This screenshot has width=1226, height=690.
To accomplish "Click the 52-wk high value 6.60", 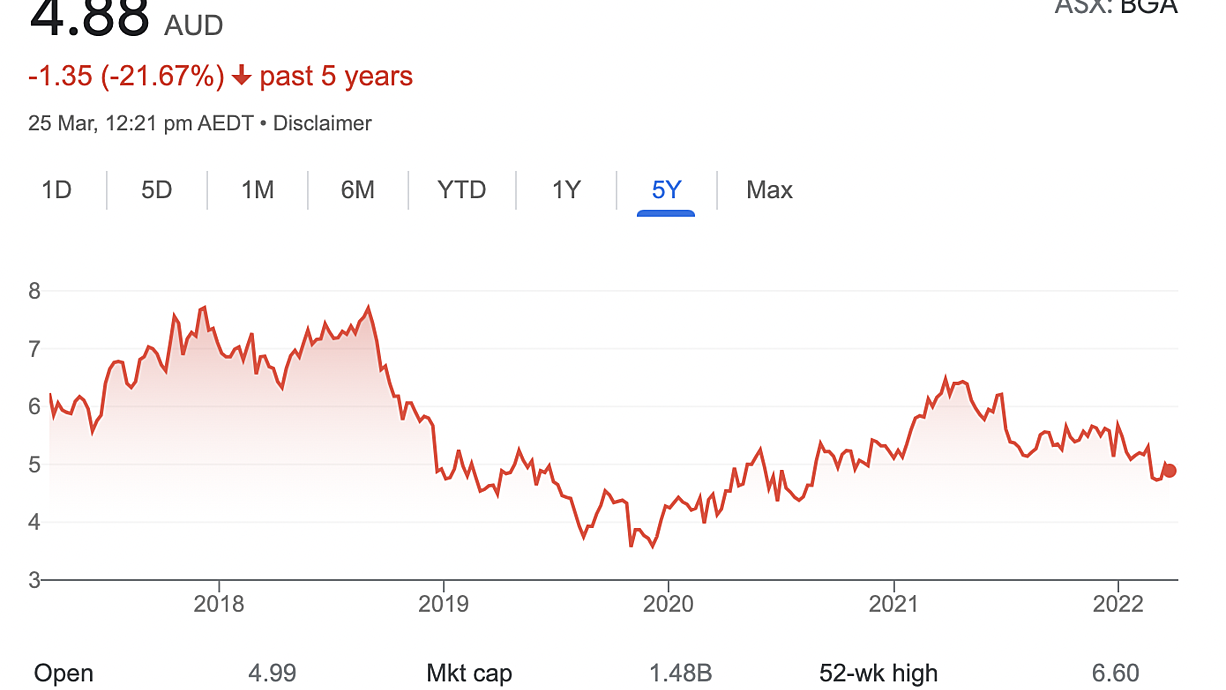I will (x=1115, y=674).
